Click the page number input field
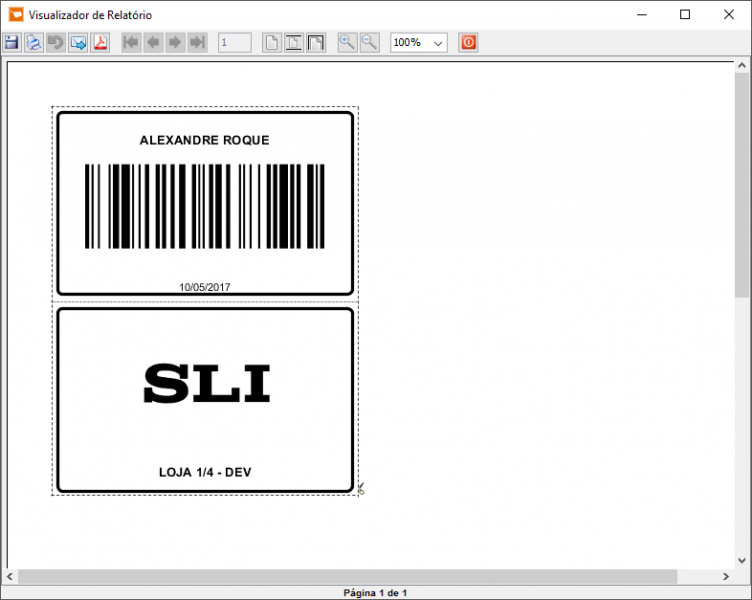This screenshot has width=752, height=600. (235, 43)
